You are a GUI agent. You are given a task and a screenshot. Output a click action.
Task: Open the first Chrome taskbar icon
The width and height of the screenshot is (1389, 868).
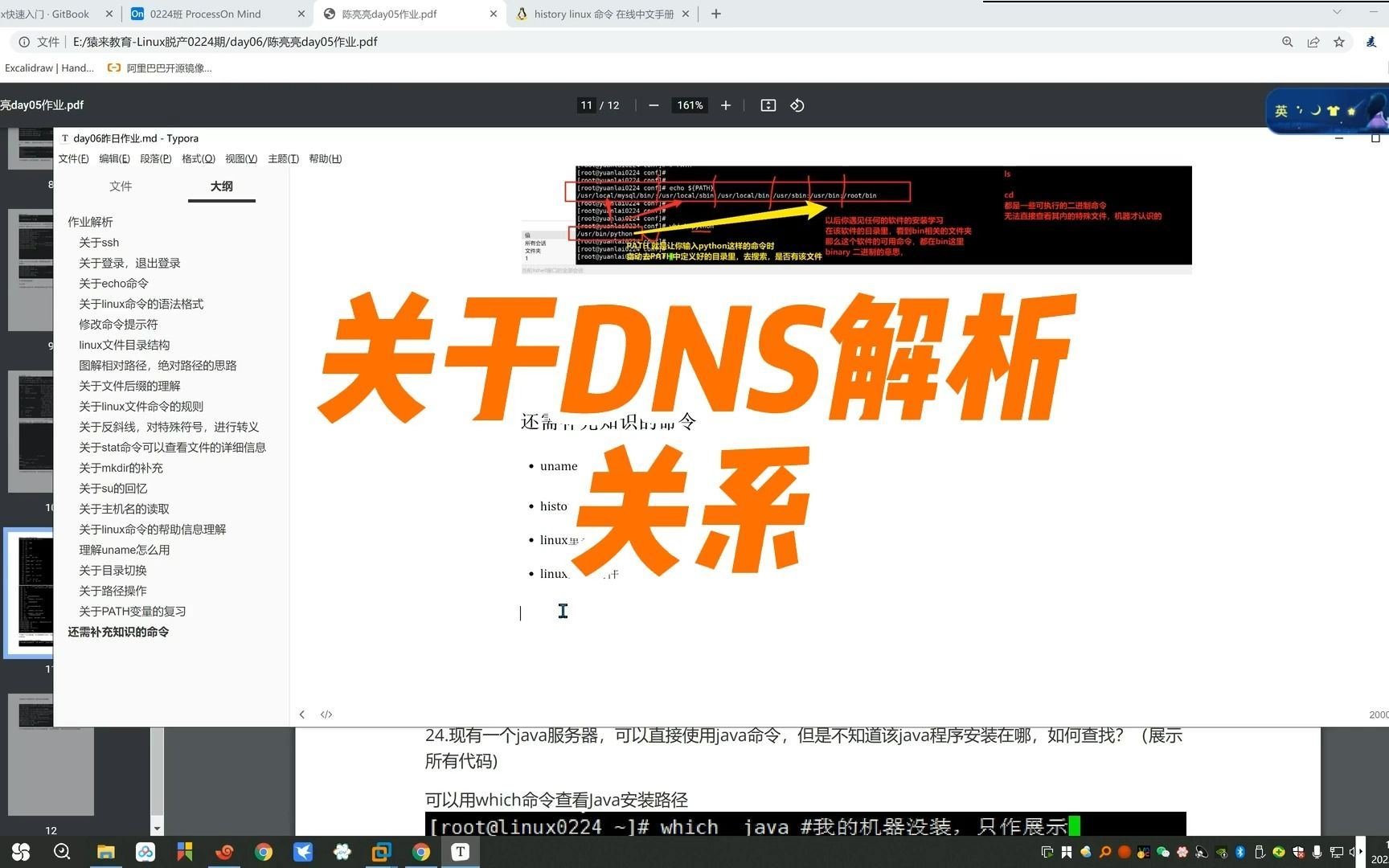tap(264, 852)
